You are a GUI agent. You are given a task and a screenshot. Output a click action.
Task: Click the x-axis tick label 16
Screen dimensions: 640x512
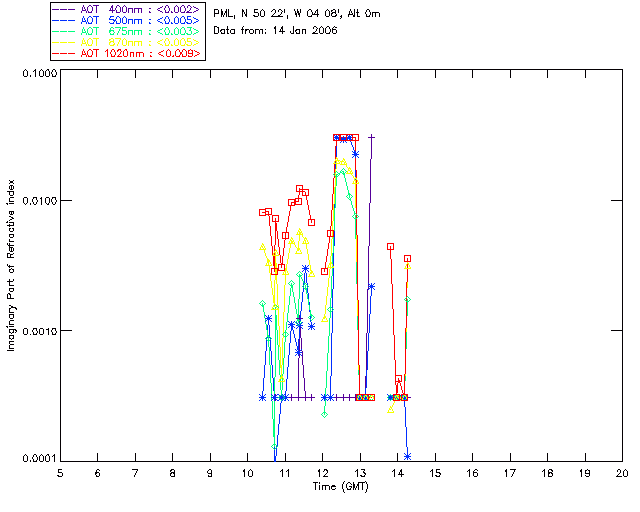pos(473,473)
